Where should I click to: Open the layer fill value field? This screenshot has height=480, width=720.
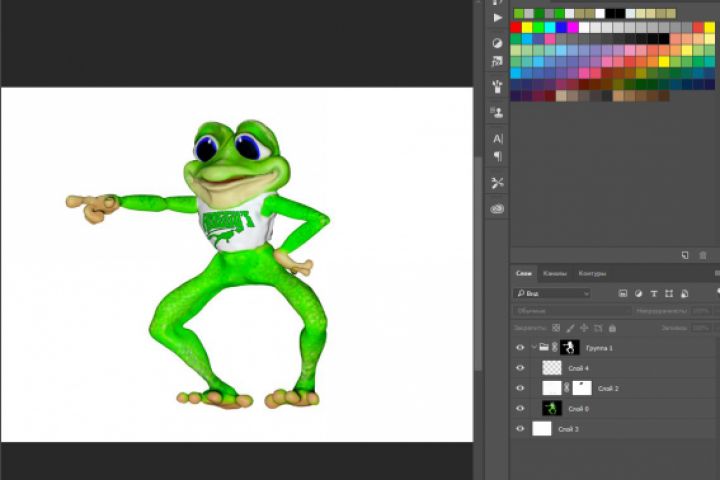click(703, 328)
